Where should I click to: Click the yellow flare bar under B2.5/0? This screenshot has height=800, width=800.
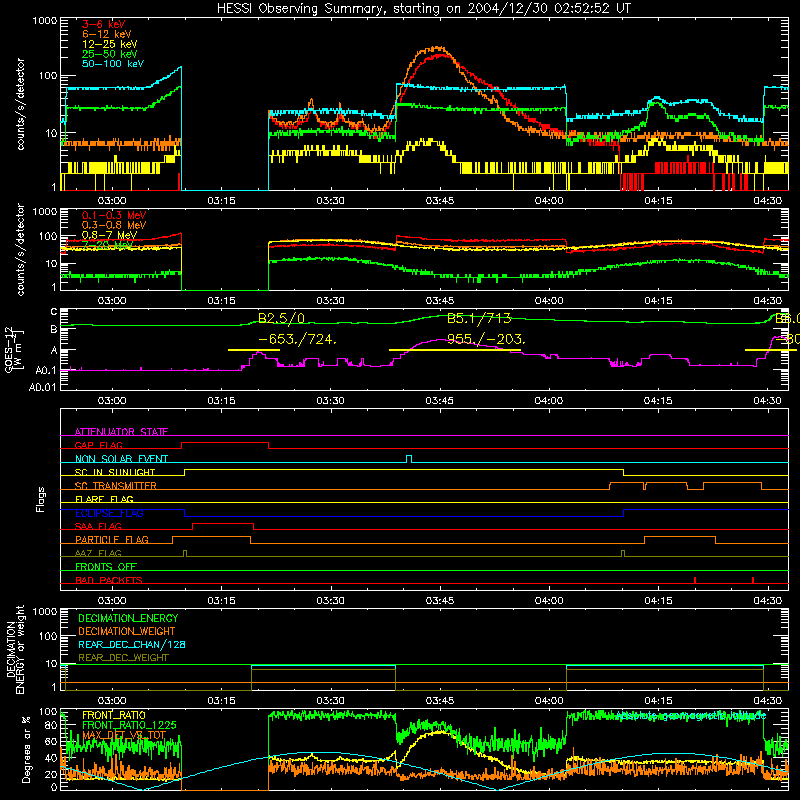coord(254,350)
